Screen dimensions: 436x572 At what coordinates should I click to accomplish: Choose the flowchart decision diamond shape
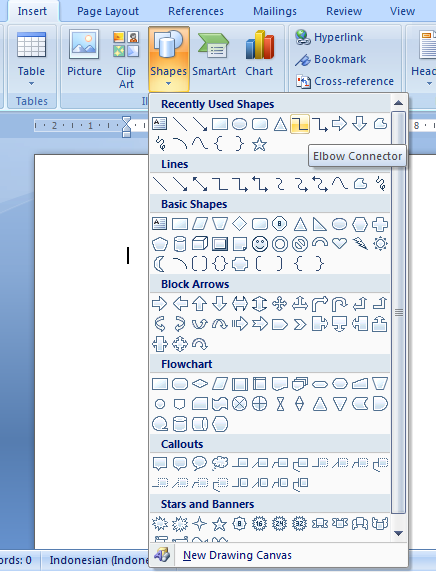[200, 384]
